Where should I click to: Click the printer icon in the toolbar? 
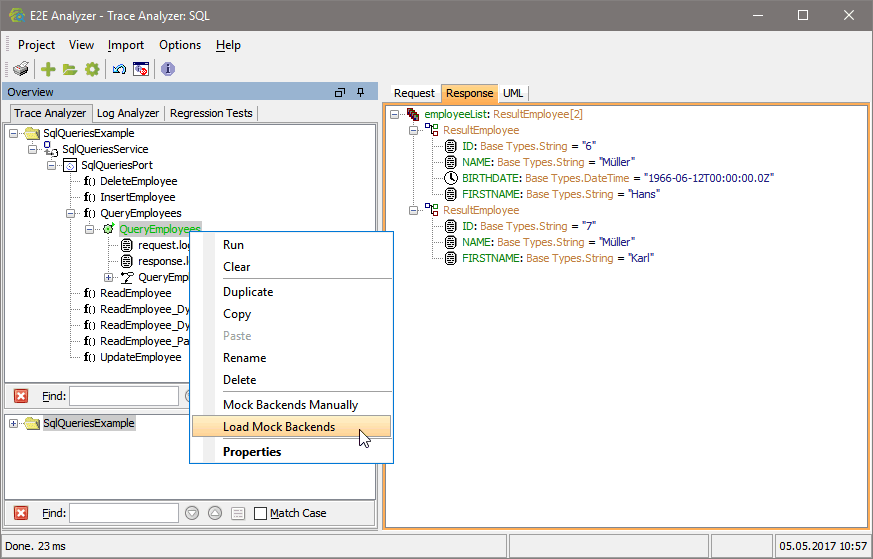(20, 69)
